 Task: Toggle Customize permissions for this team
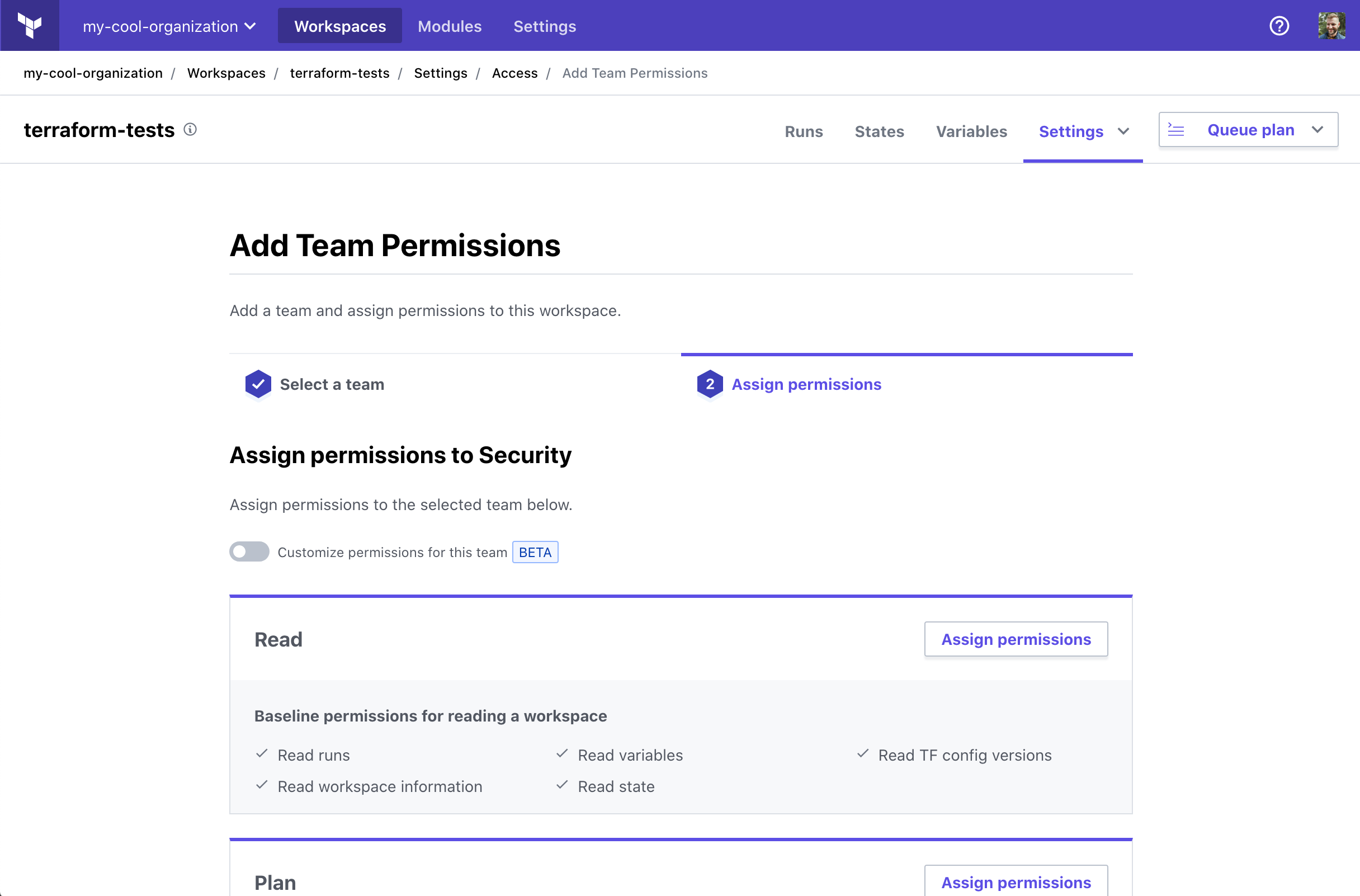point(249,551)
